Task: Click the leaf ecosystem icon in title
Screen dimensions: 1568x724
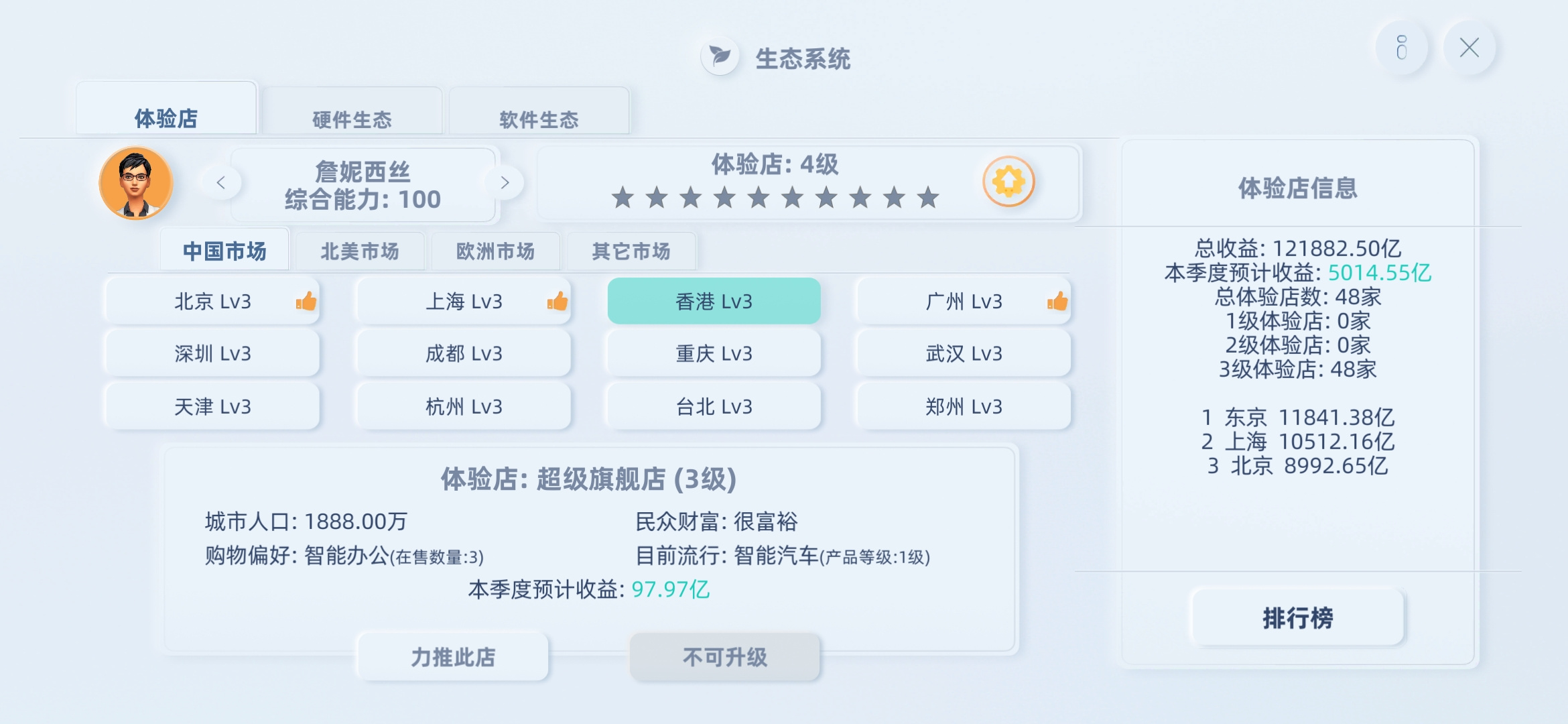Action: (720, 56)
